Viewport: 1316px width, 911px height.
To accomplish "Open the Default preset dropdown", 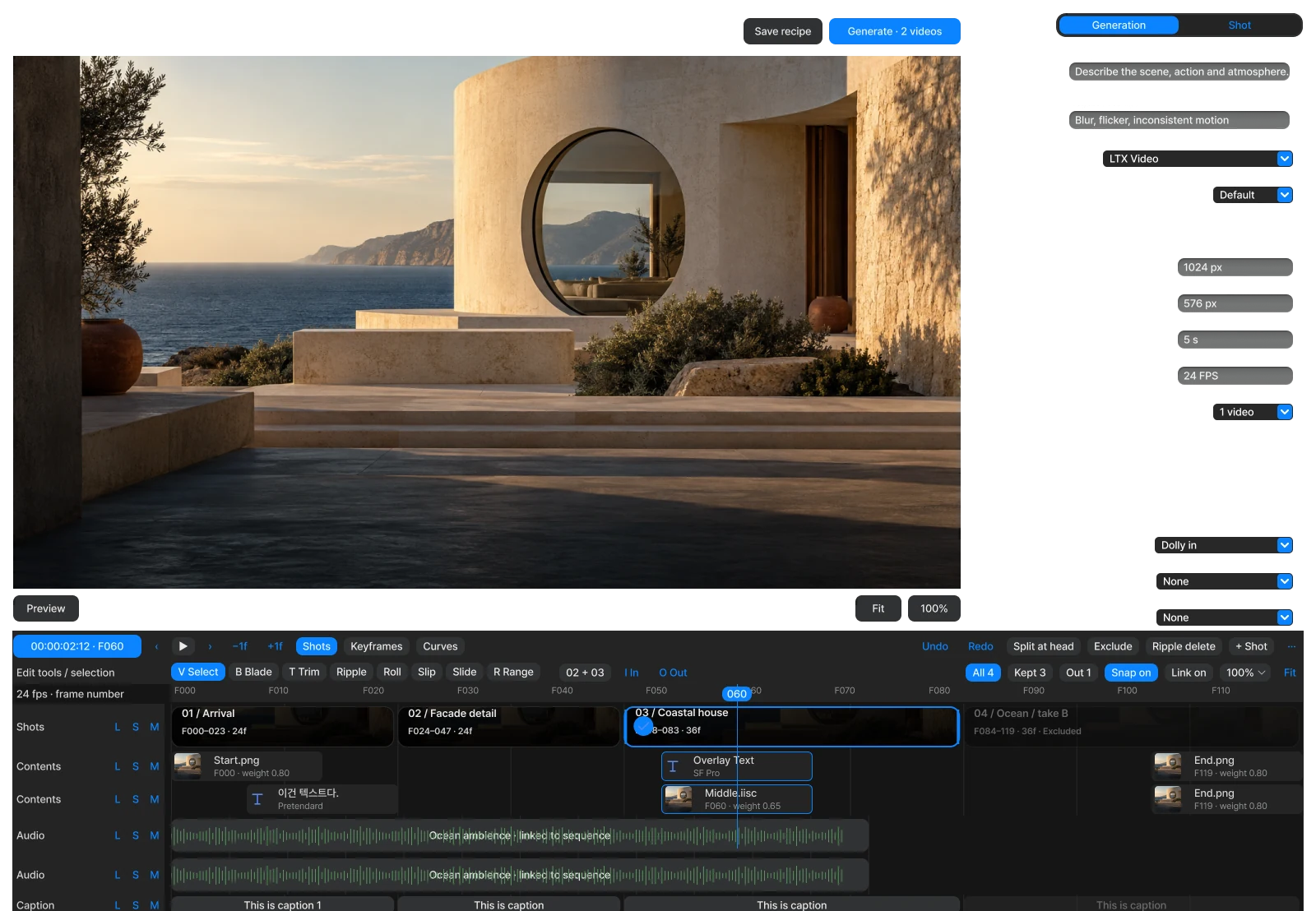I will [1253, 195].
